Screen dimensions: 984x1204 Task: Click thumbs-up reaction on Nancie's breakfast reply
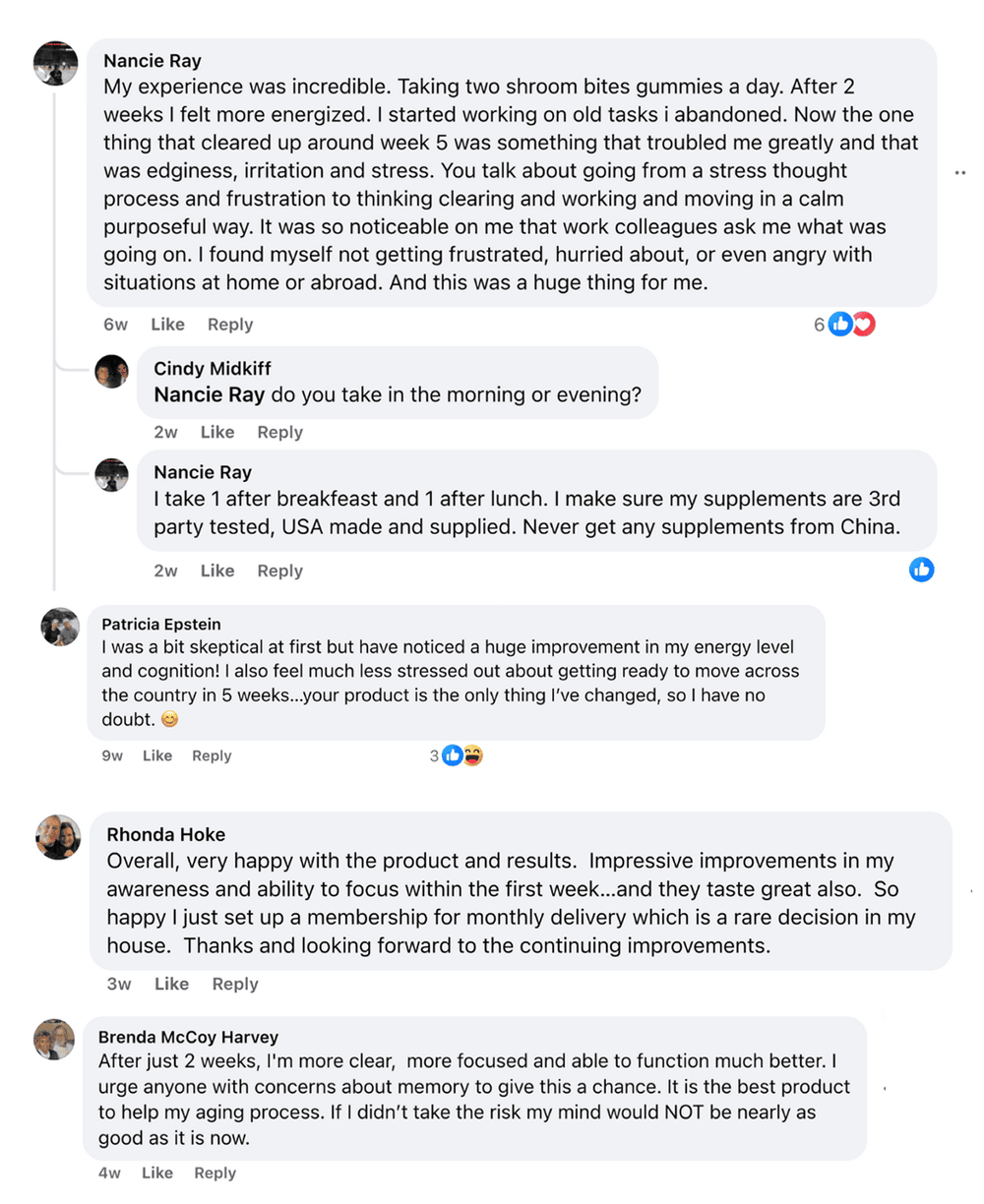921,570
